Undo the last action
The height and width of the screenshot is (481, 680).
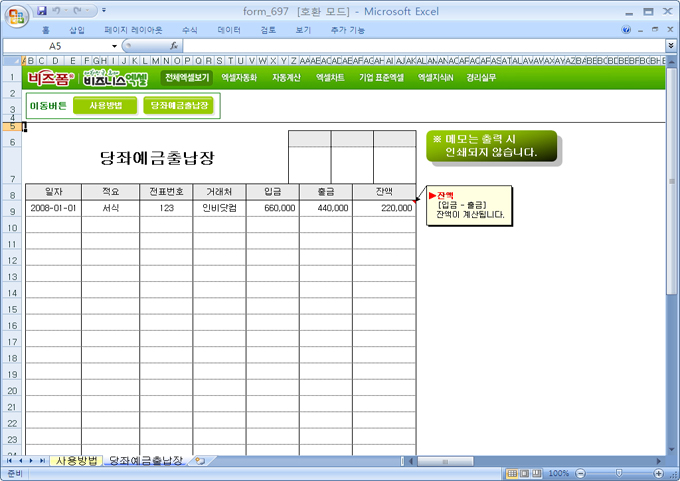click(56, 10)
